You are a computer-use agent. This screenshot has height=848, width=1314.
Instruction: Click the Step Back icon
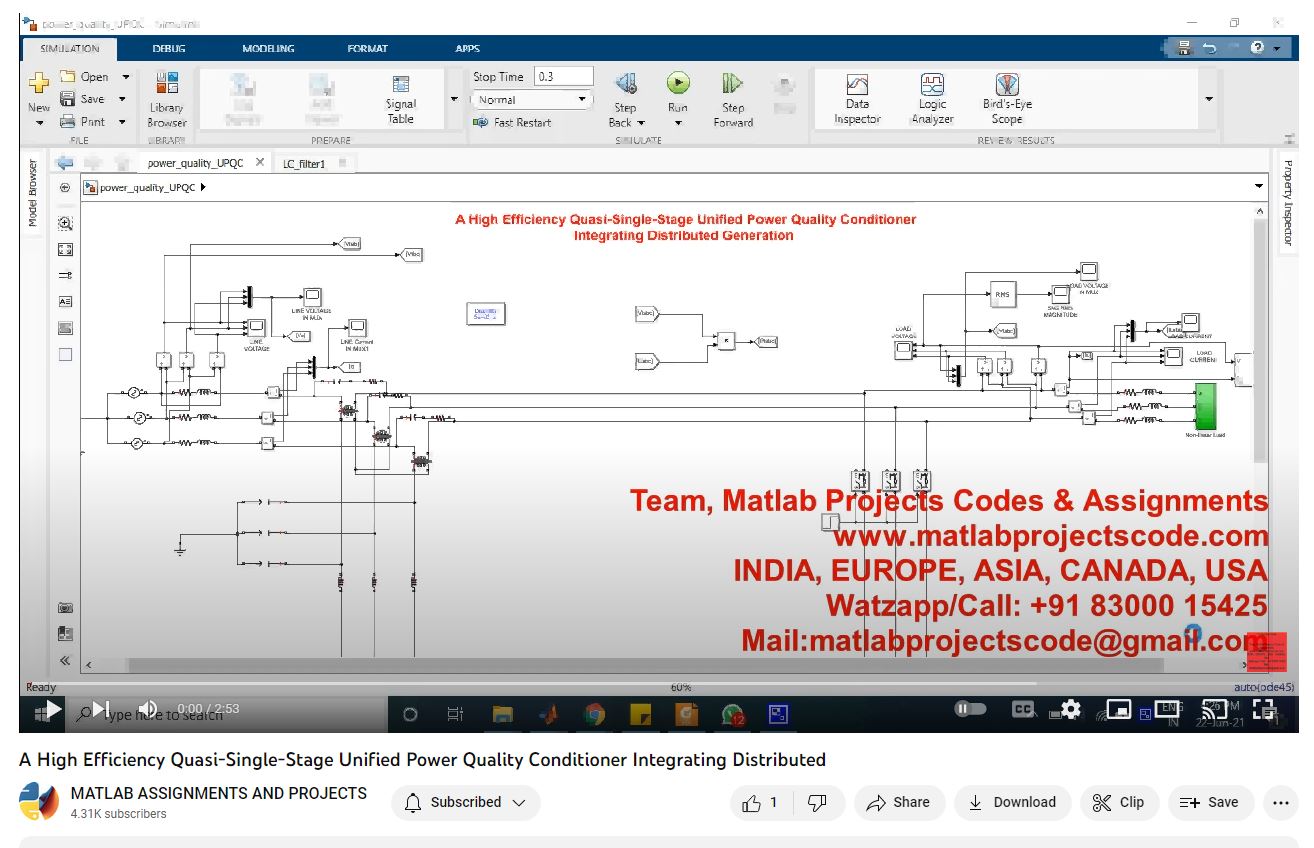(625, 84)
